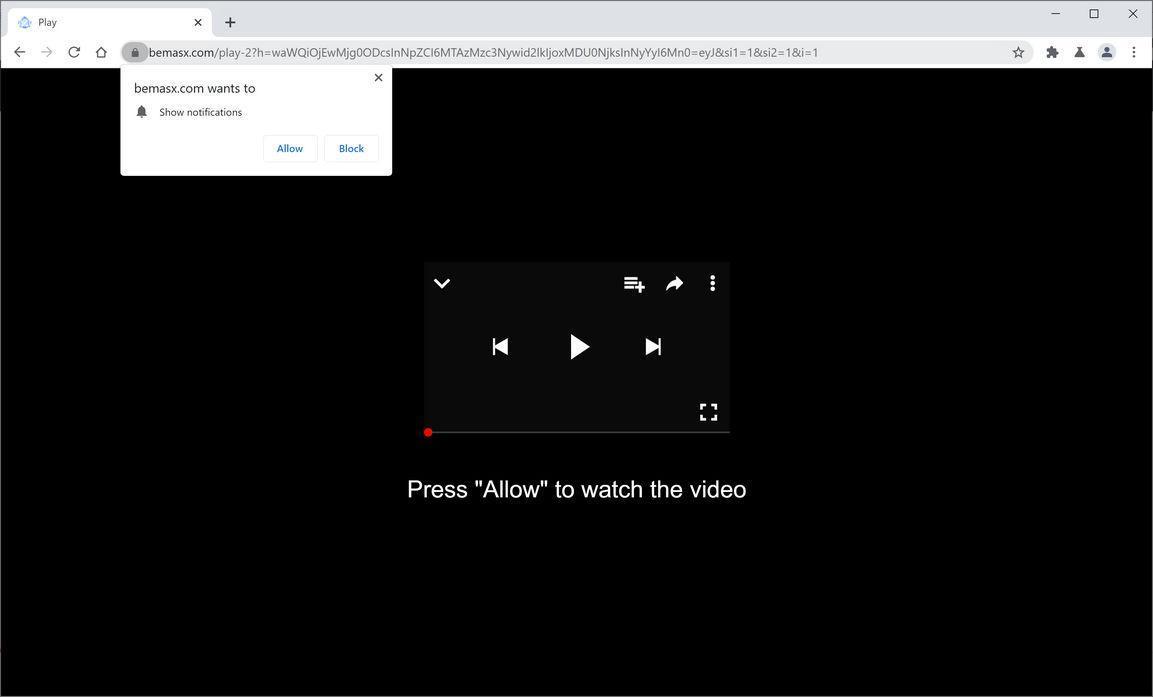The width and height of the screenshot is (1153, 697).
Task: Select the Share icon in the video player
Action: (x=675, y=284)
